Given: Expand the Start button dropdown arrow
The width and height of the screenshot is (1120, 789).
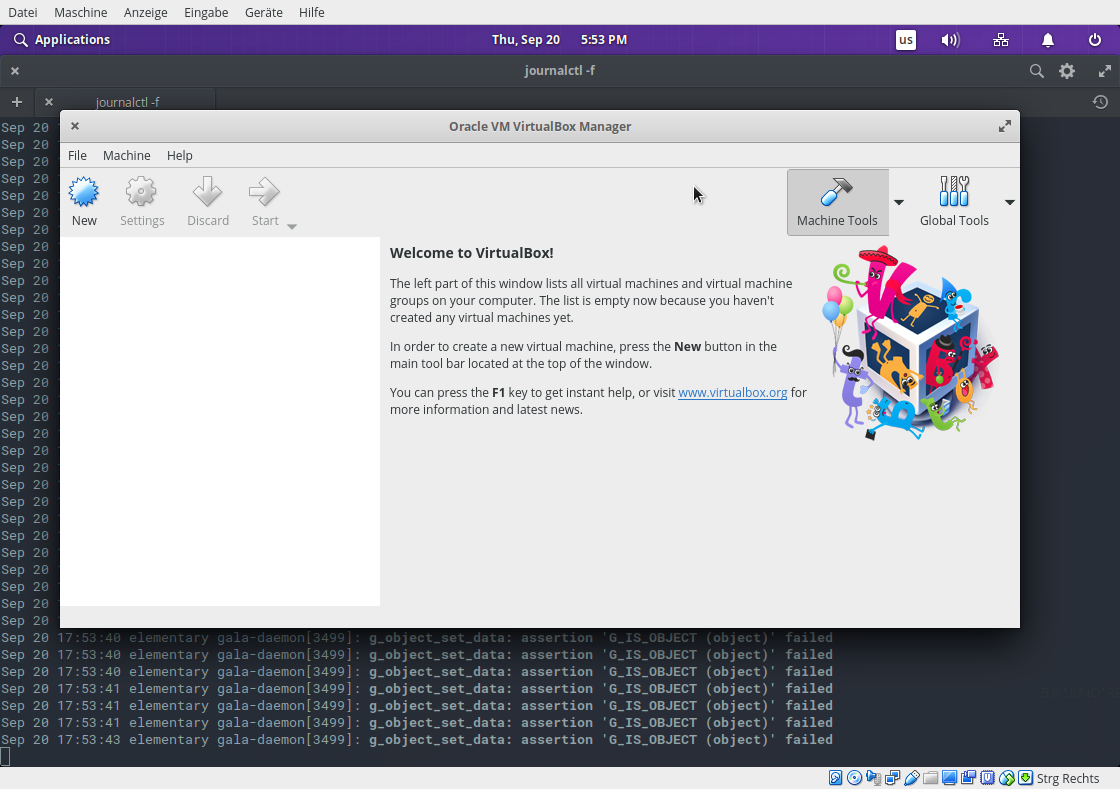Looking at the screenshot, I should (291, 226).
